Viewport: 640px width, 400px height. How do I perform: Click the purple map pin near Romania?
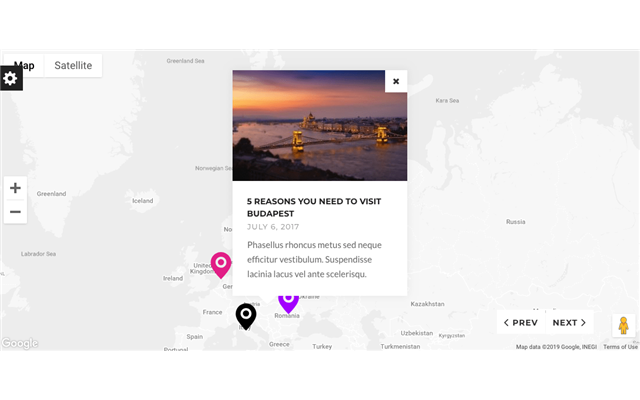288,303
